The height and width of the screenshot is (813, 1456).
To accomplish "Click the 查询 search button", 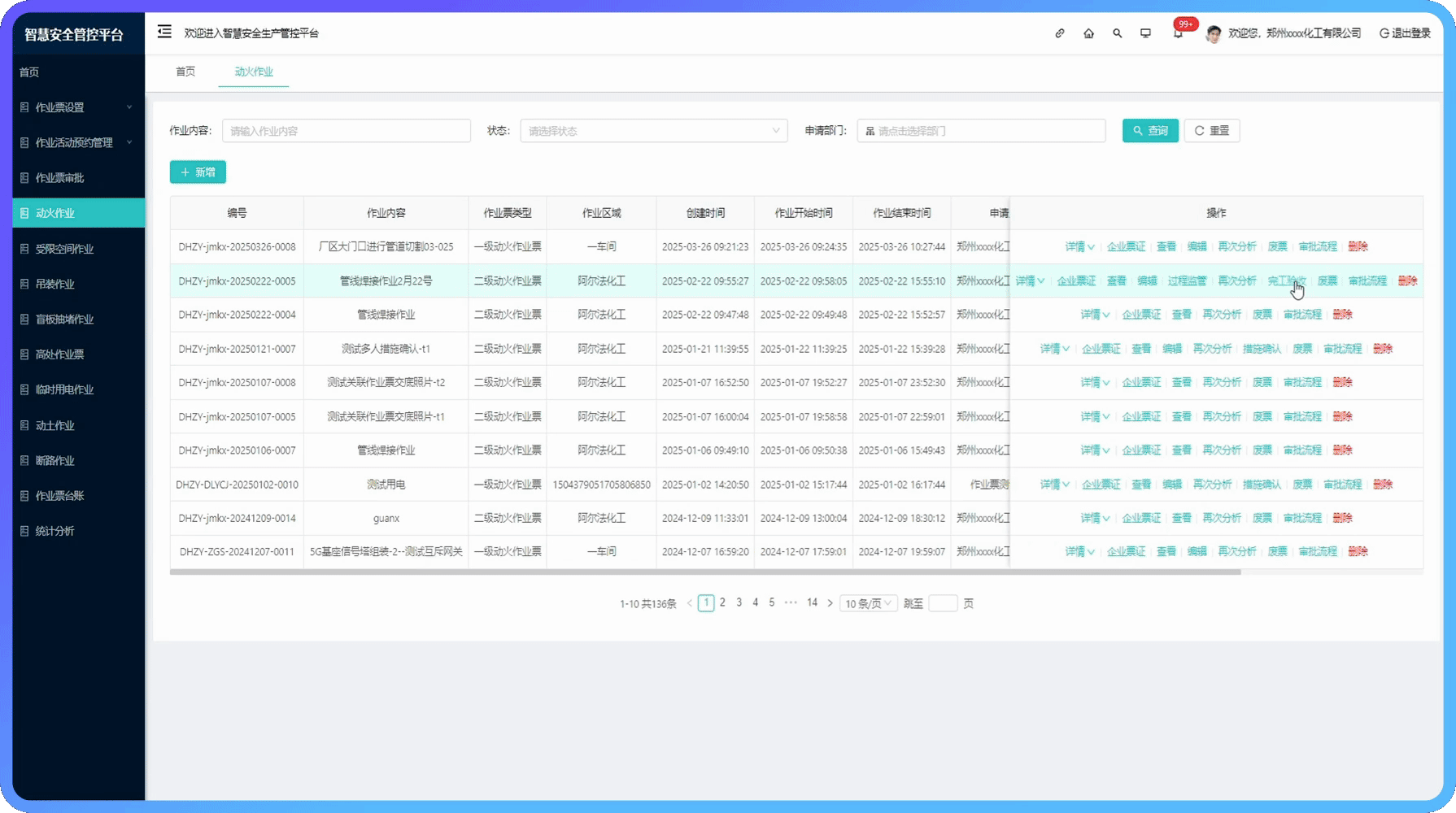I will [1150, 131].
